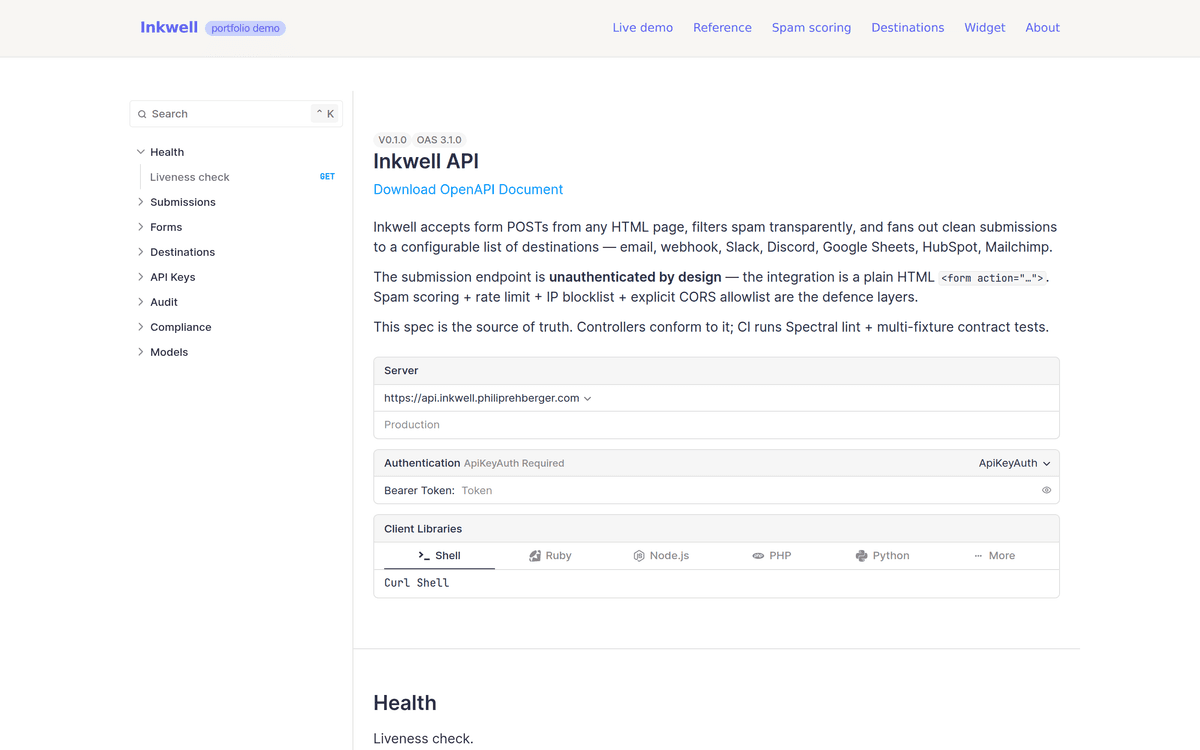Image resolution: width=1200 pixels, height=750 pixels.
Task: Open About in top navigation
Action: pyautogui.click(x=1042, y=28)
